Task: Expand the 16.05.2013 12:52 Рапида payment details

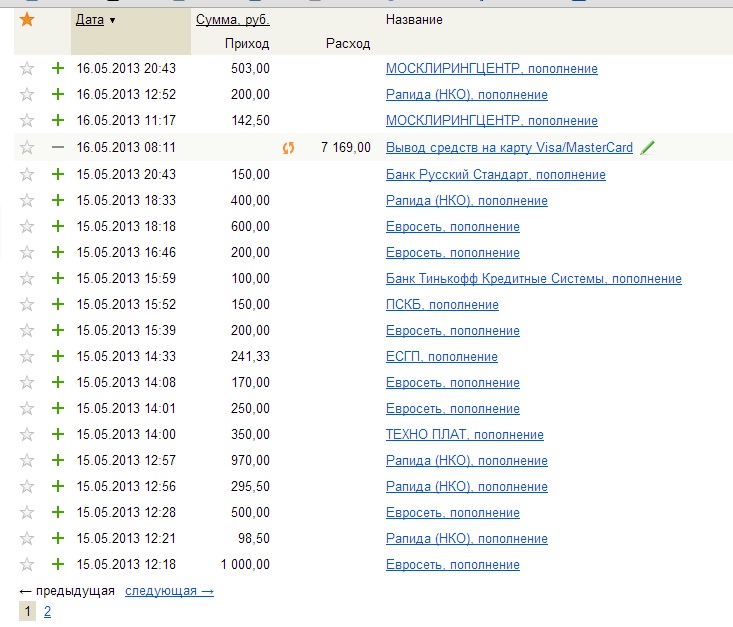Action: 57,95
